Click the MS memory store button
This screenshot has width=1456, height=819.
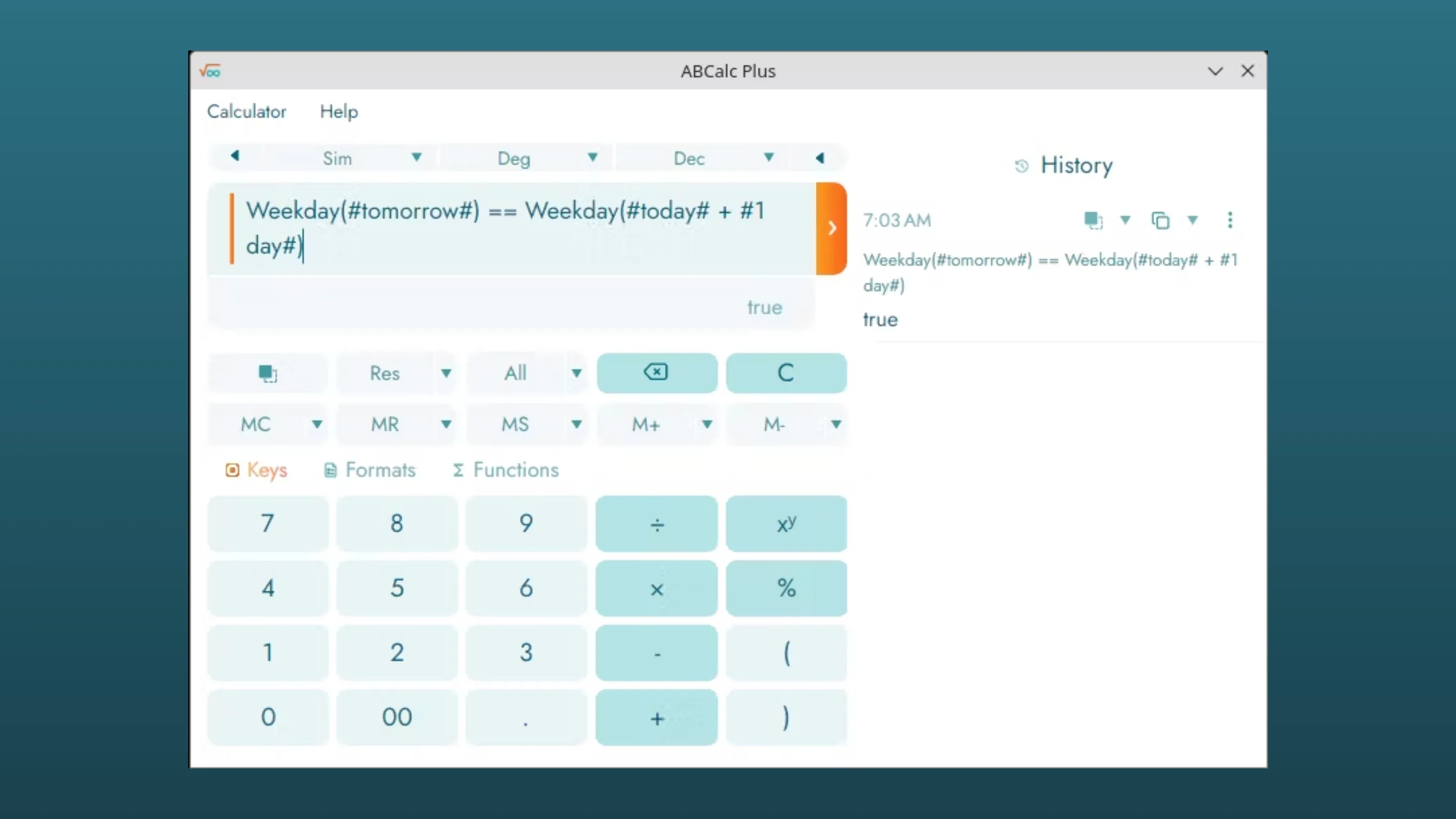516,425
